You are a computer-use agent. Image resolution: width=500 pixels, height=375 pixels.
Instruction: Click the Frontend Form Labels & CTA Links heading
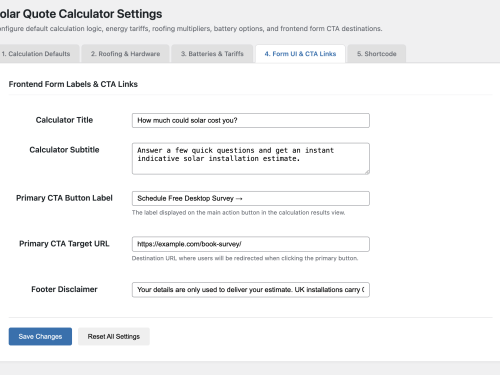[73, 84]
